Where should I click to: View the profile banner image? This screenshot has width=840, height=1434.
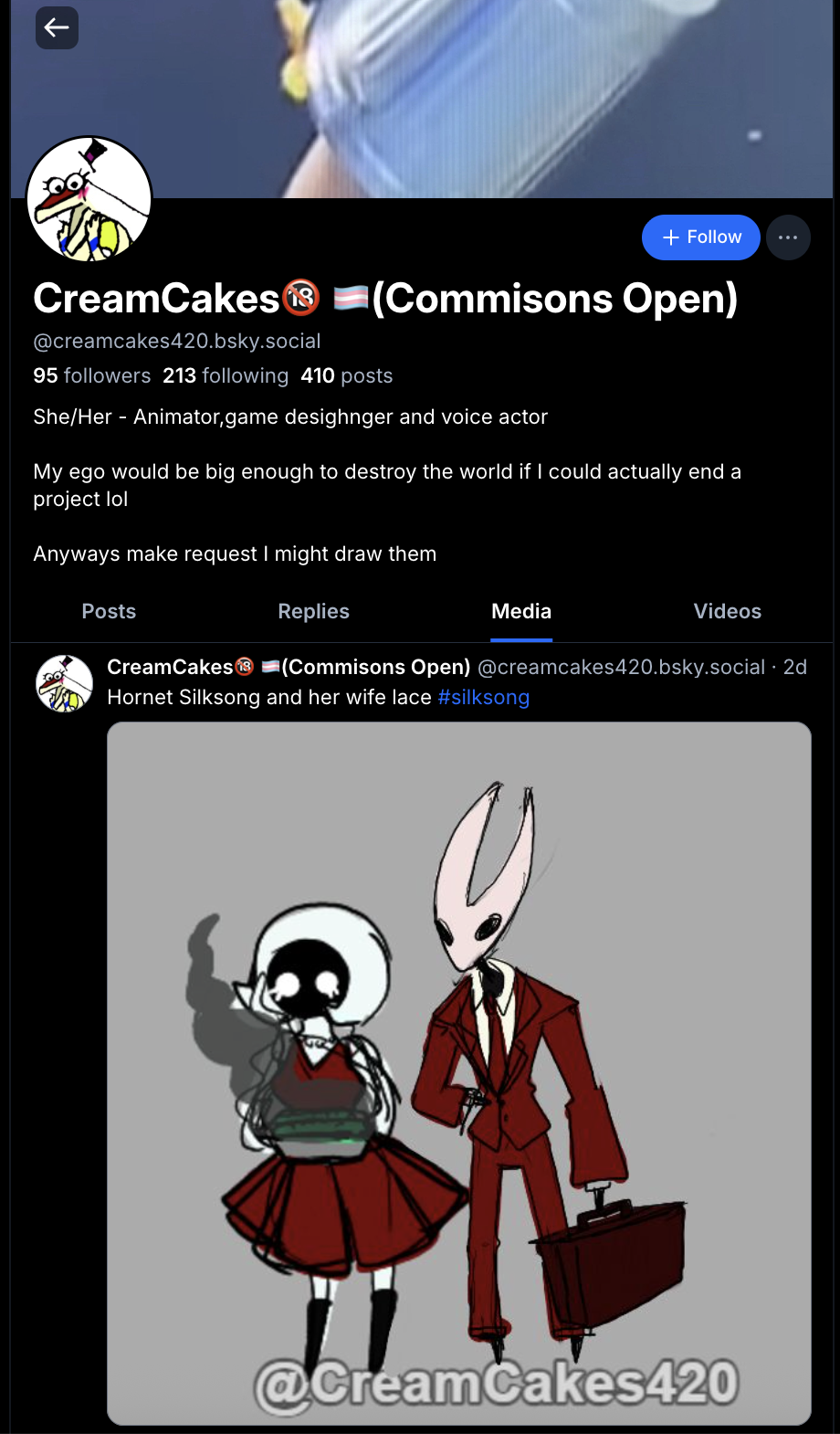click(x=422, y=99)
